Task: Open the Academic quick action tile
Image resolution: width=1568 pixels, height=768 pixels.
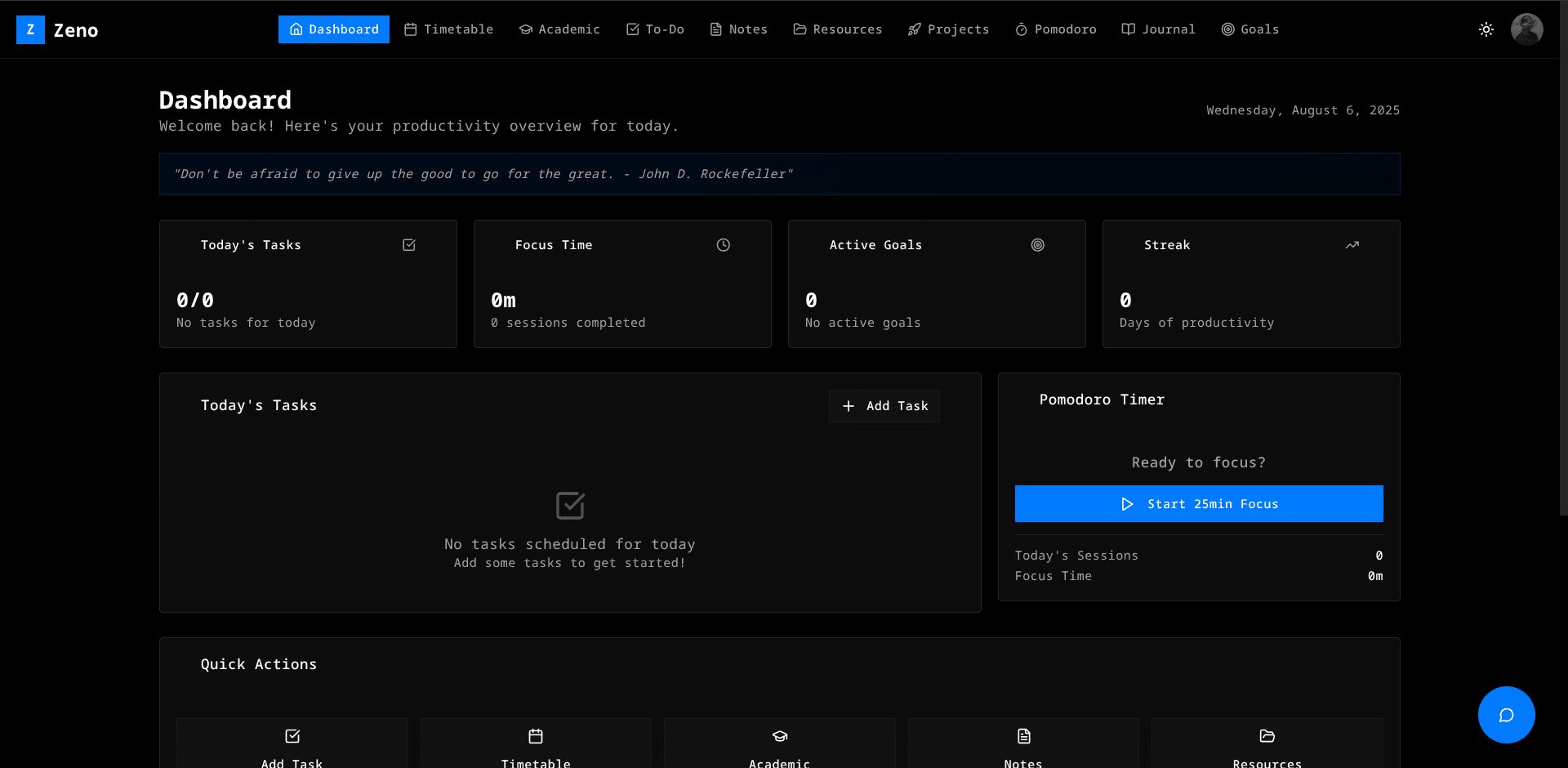Action: click(x=779, y=745)
